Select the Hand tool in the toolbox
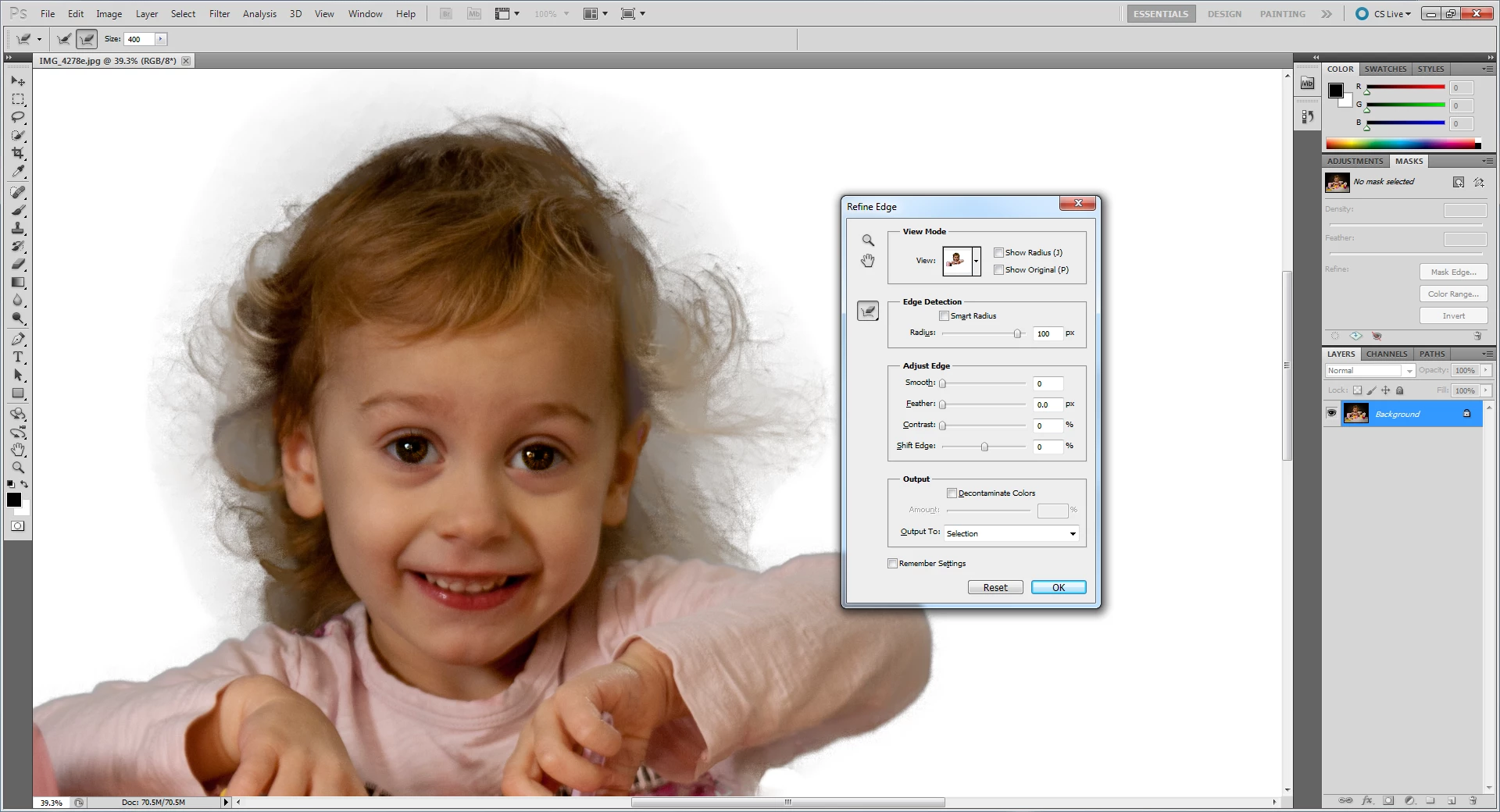The height and width of the screenshot is (812, 1500). [x=18, y=450]
